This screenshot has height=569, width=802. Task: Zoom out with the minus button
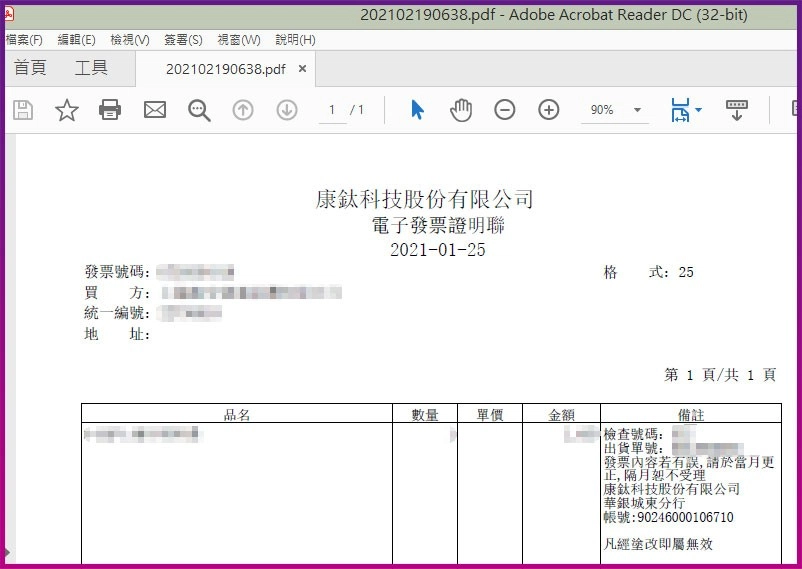[505, 110]
